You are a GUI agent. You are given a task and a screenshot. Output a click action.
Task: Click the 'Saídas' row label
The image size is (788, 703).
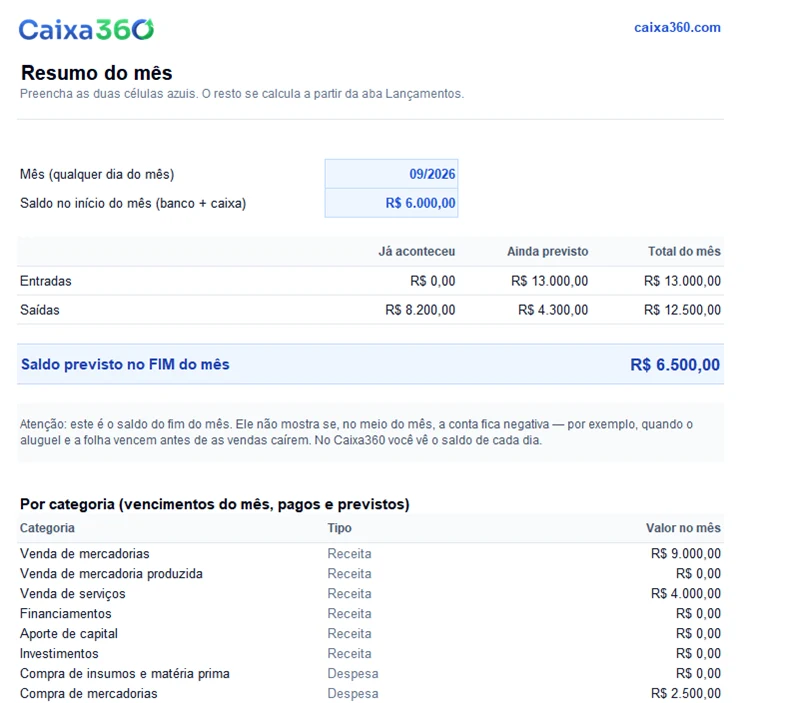click(40, 310)
